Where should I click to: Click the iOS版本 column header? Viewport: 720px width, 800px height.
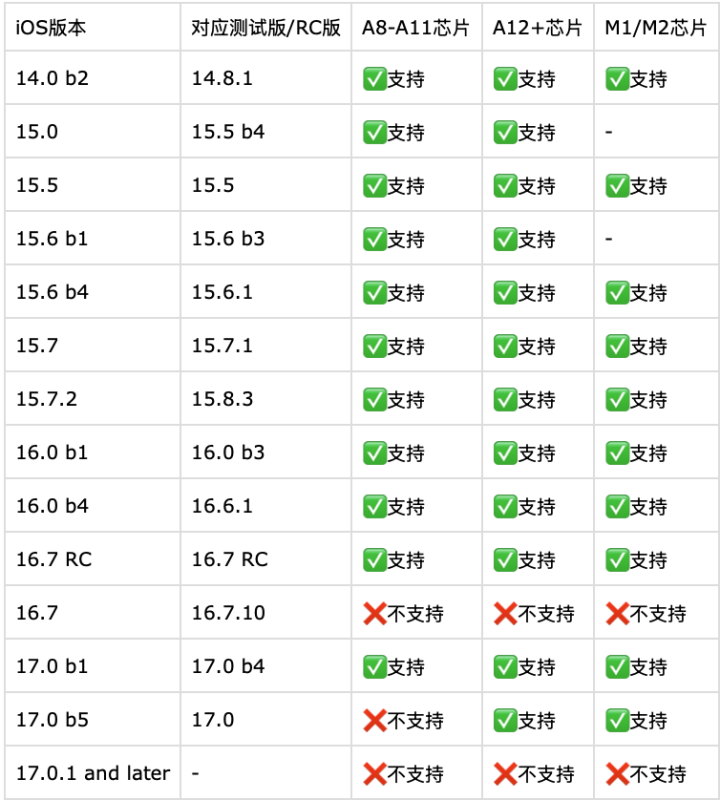coord(92,27)
